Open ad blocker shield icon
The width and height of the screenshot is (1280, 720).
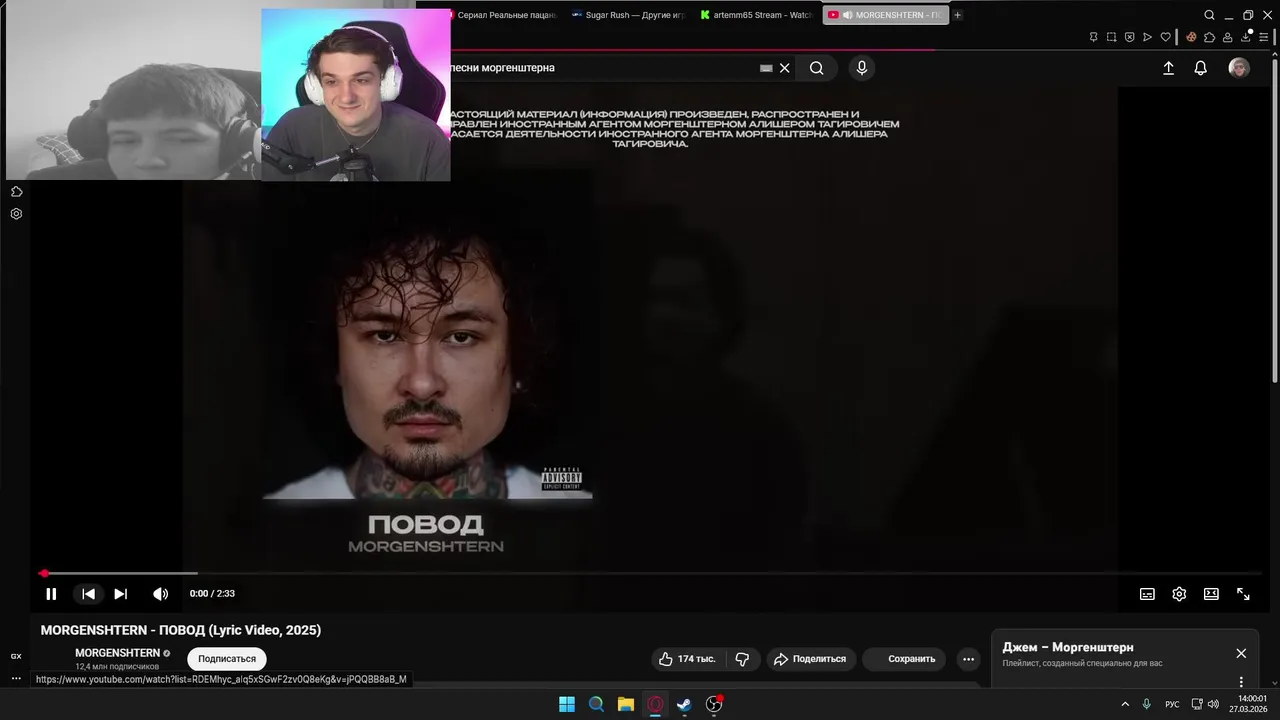[1129, 37]
